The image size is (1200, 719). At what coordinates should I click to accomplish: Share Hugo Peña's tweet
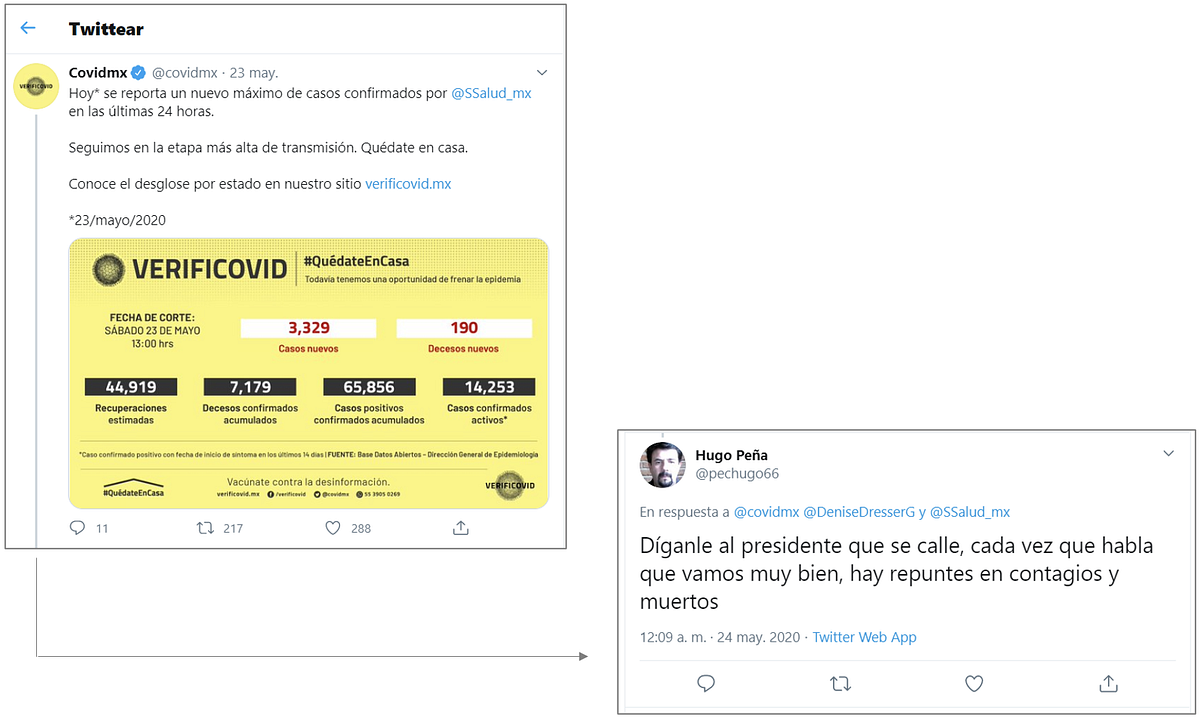1108,682
